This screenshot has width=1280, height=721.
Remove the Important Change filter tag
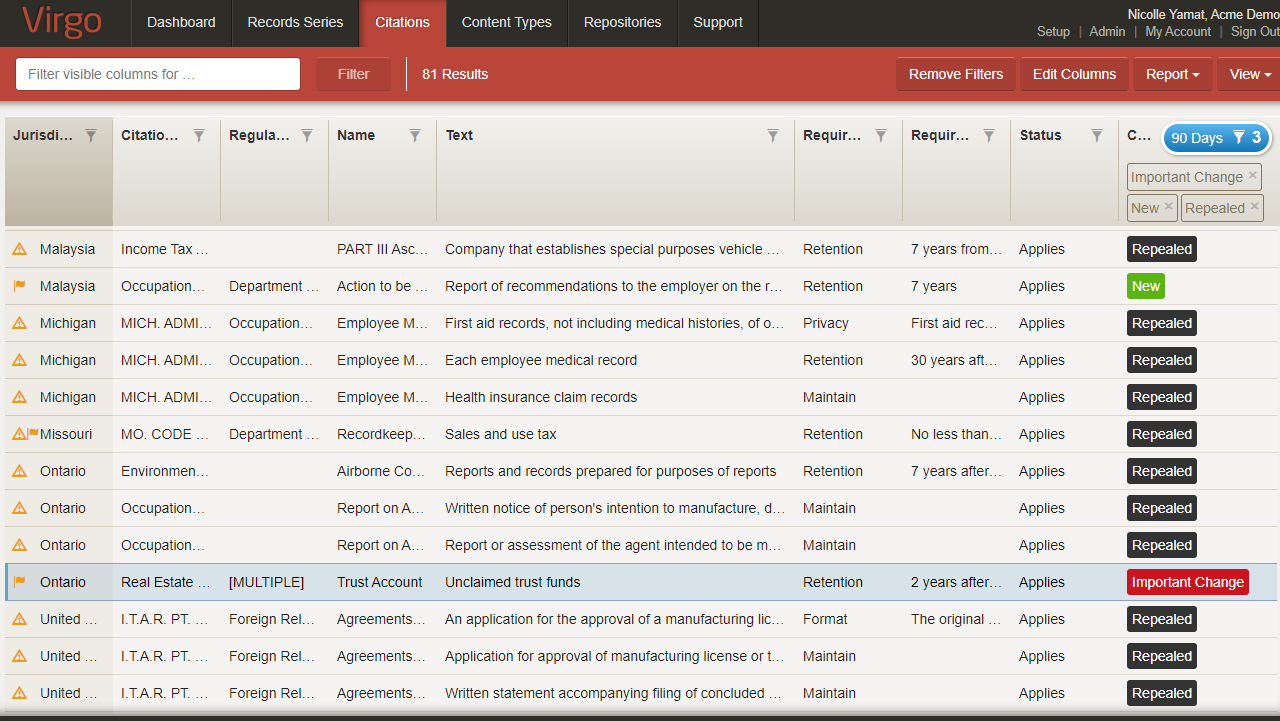(x=1252, y=175)
